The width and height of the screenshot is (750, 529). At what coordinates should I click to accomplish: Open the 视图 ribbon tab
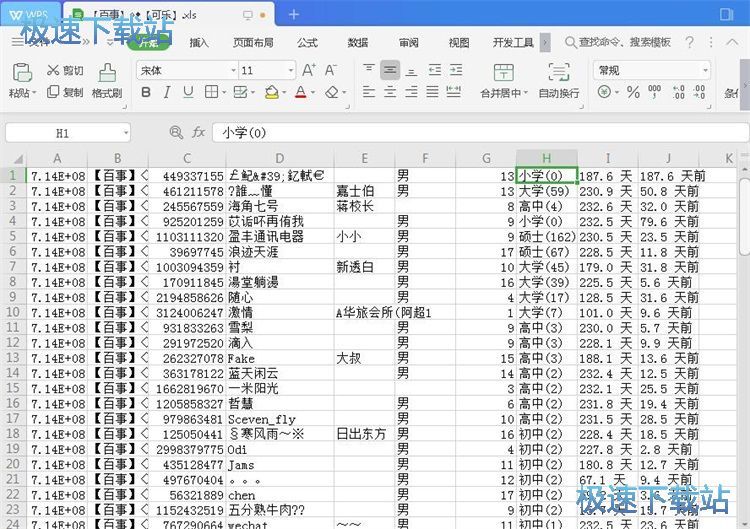(x=459, y=43)
